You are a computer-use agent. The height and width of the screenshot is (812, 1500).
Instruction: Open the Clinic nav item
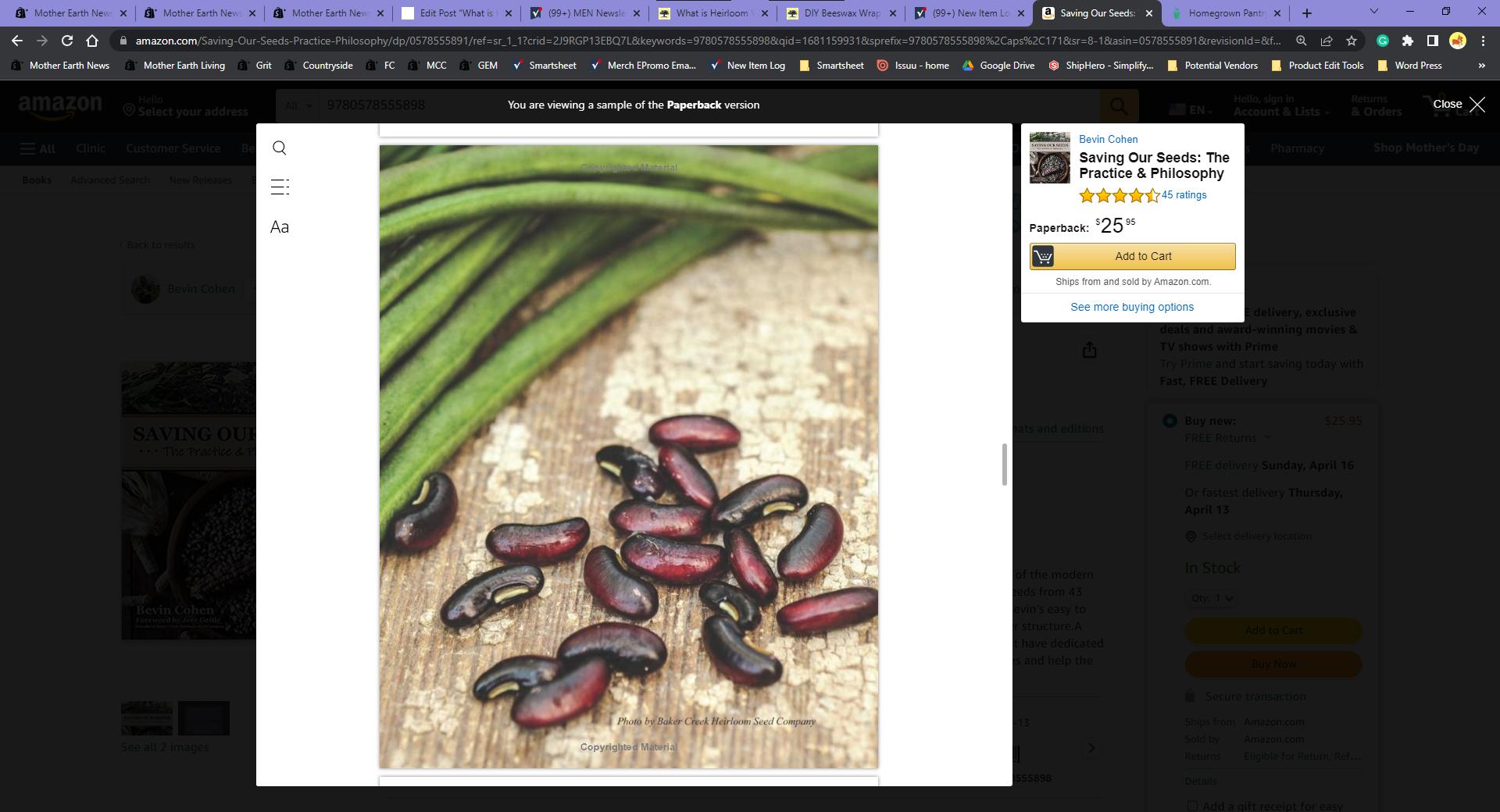click(x=91, y=148)
